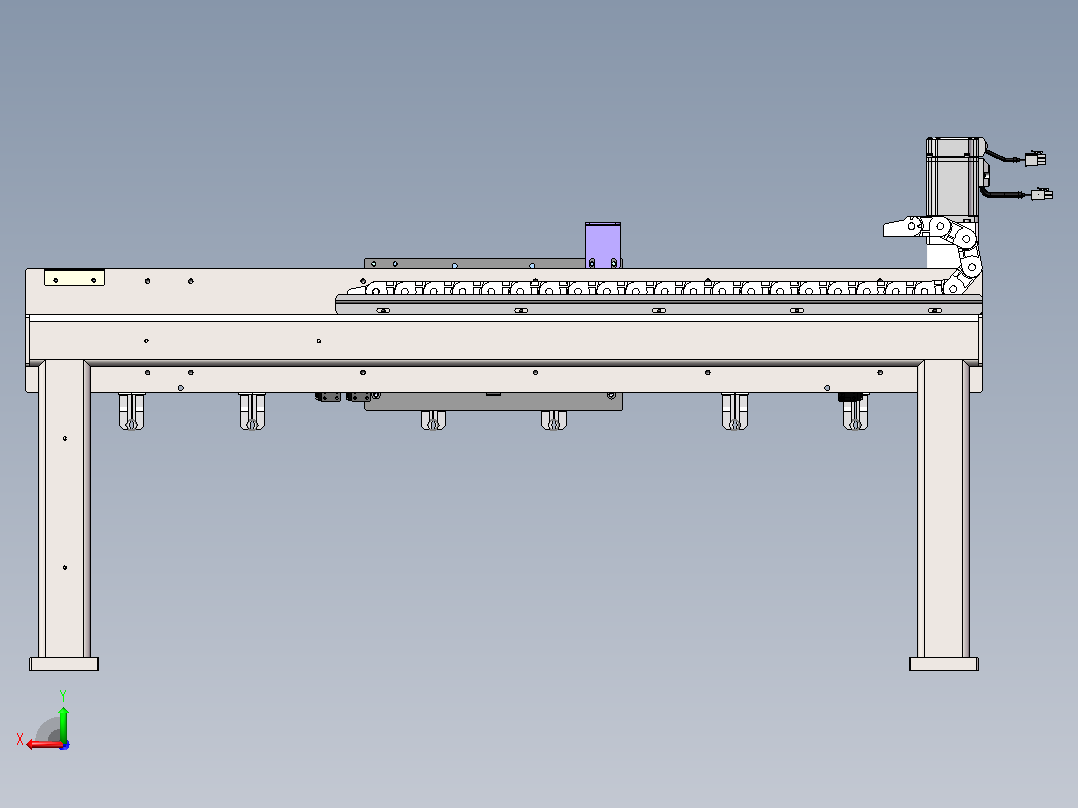
Task: Pick the right leg base foot plate
Action: tap(944, 664)
